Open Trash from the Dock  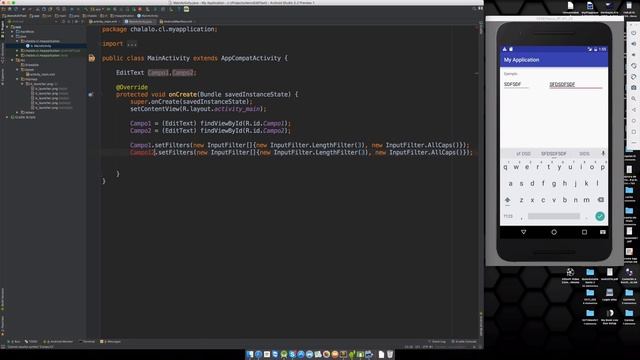[x=390, y=354]
